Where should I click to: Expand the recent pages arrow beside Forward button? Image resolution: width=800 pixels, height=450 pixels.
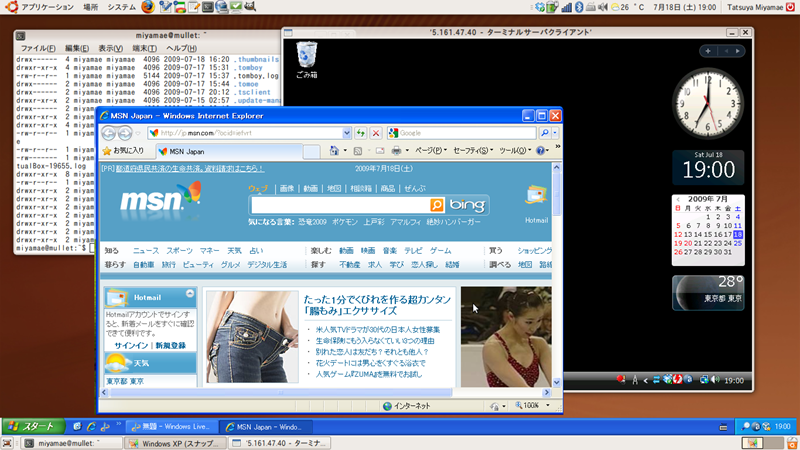click(x=138, y=134)
